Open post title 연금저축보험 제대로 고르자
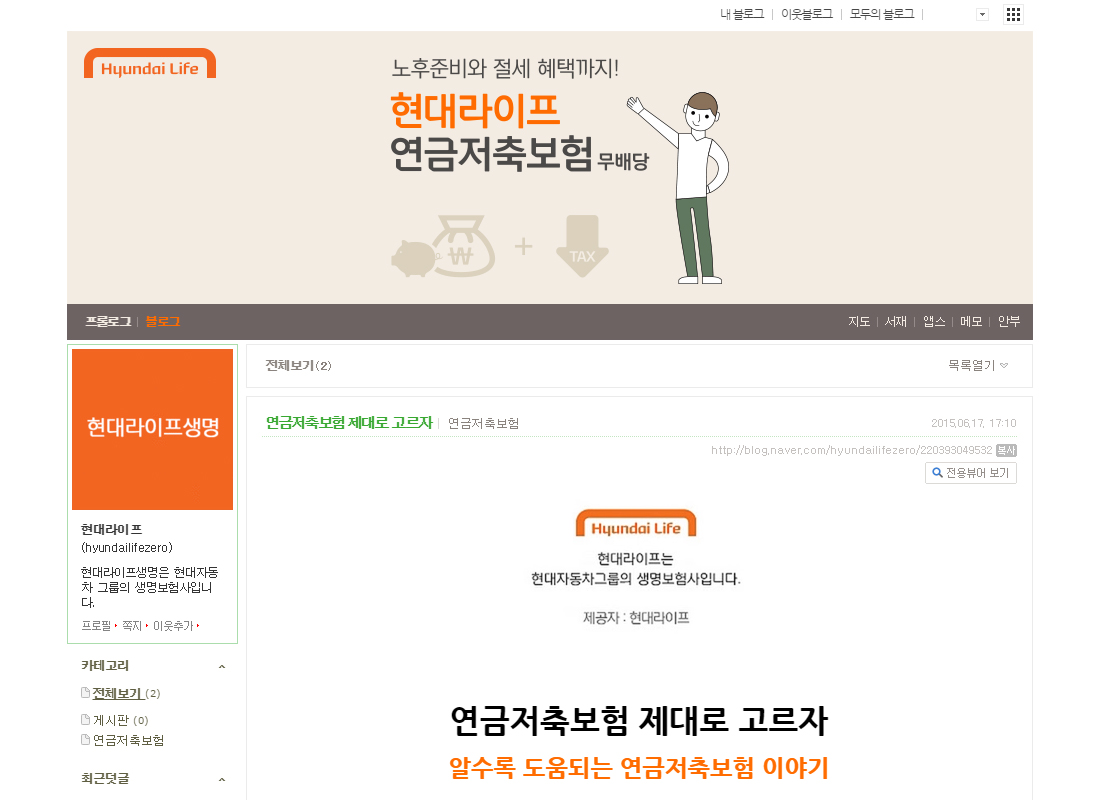1102x800 pixels. click(349, 422)
